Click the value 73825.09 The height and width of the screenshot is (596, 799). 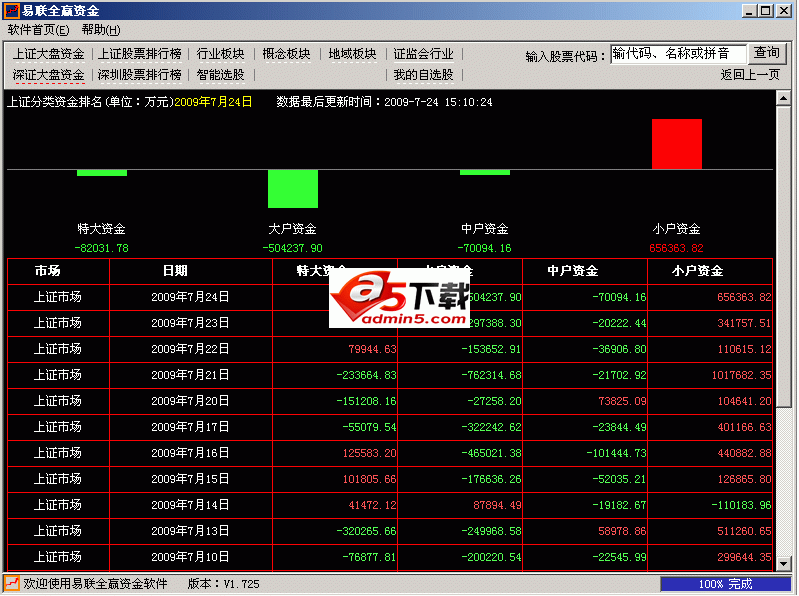pyautogui.click(x=622, y=401)
